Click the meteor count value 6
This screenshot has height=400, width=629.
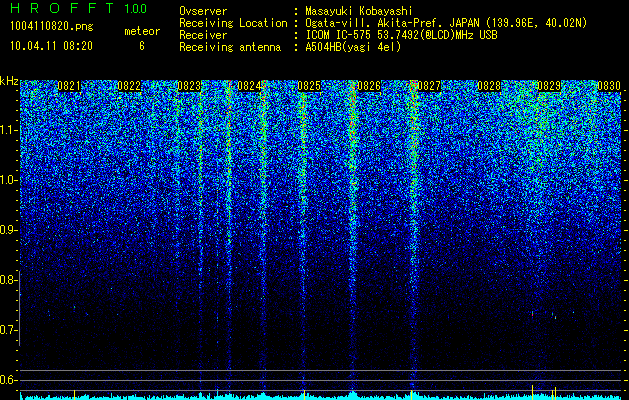pyautogui.click(x=142, y=46)
